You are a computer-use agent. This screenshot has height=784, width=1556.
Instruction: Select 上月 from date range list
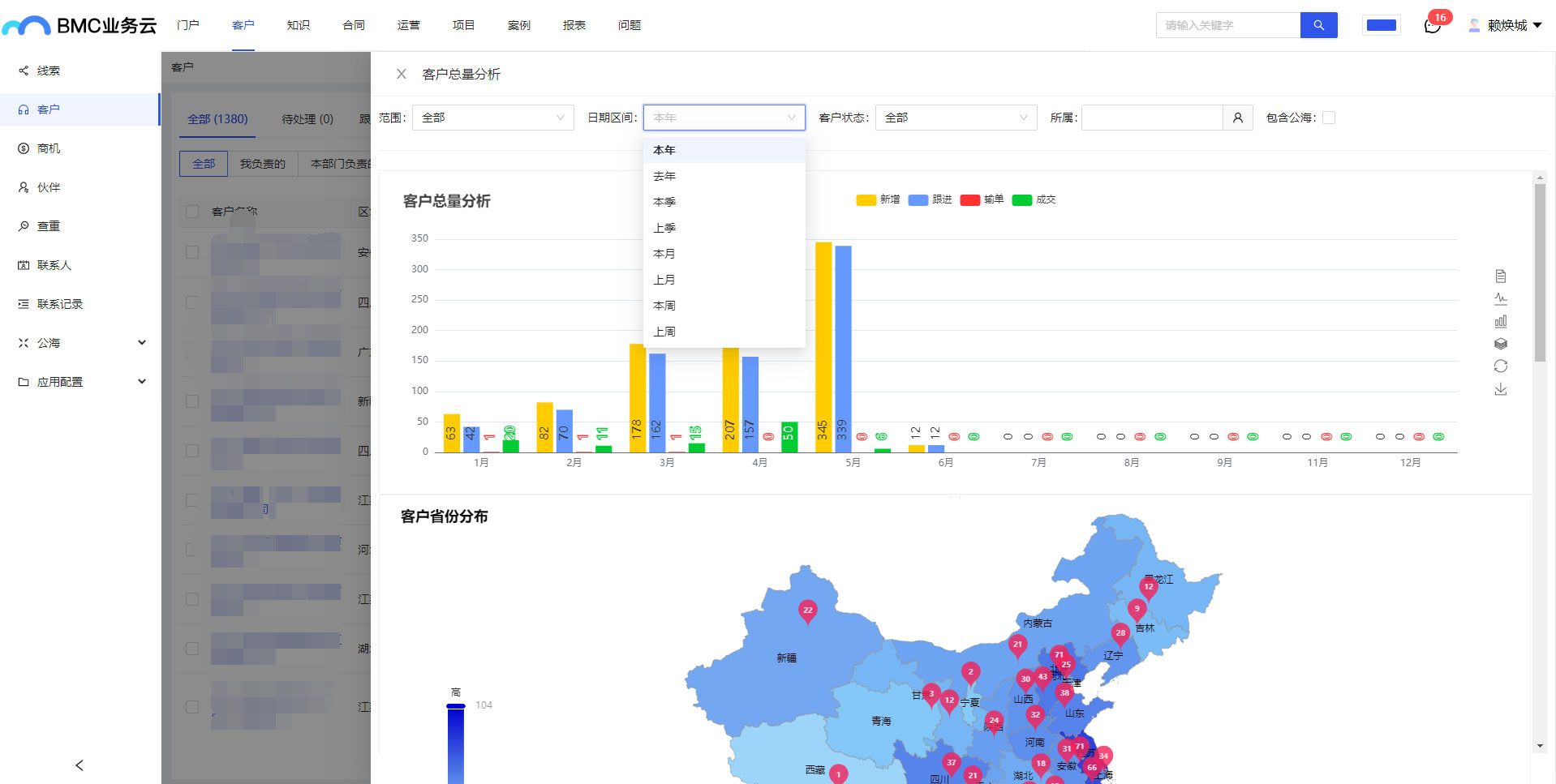(x=724, y=280)
